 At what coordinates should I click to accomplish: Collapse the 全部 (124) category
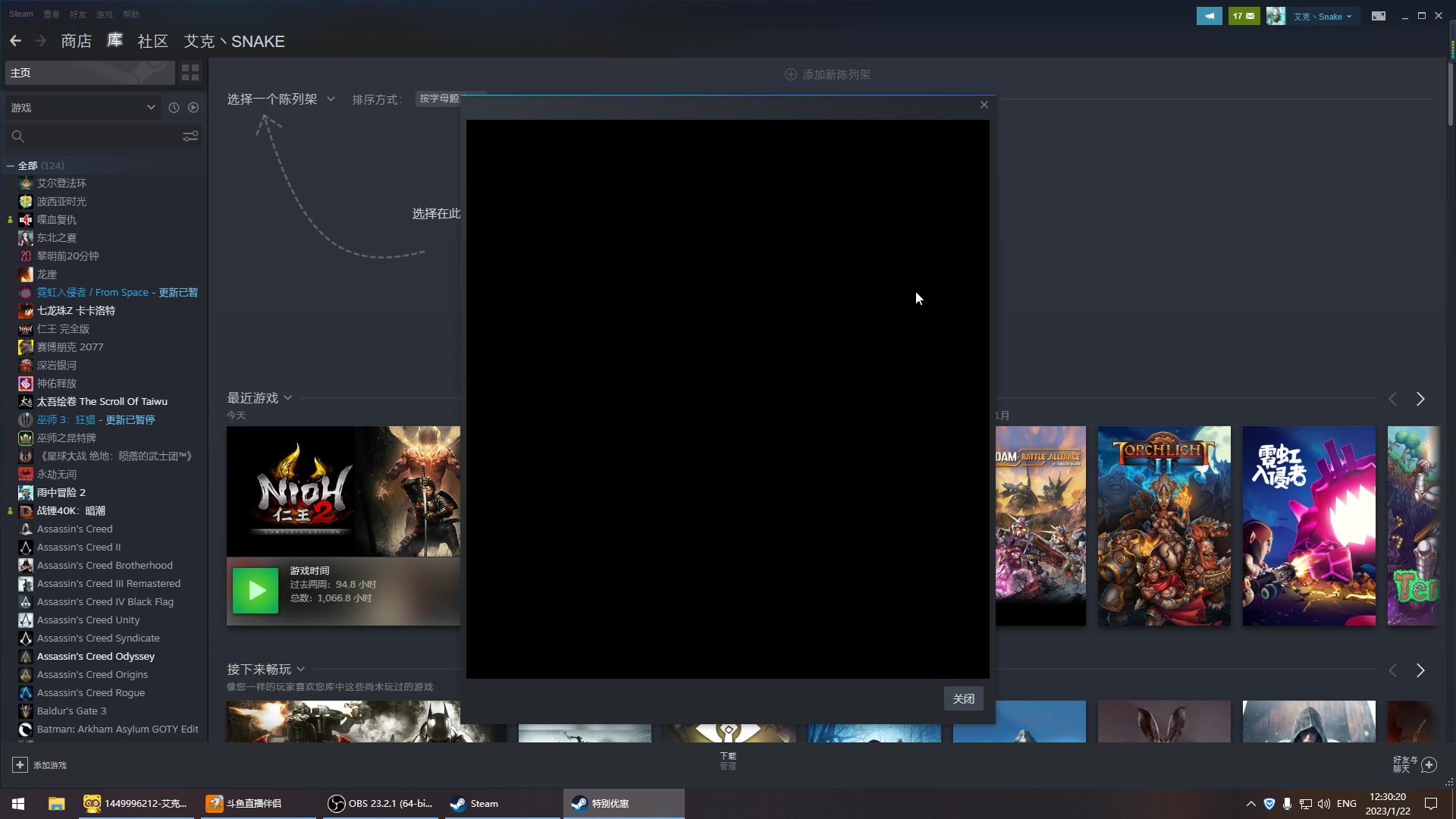click(11, 165)
